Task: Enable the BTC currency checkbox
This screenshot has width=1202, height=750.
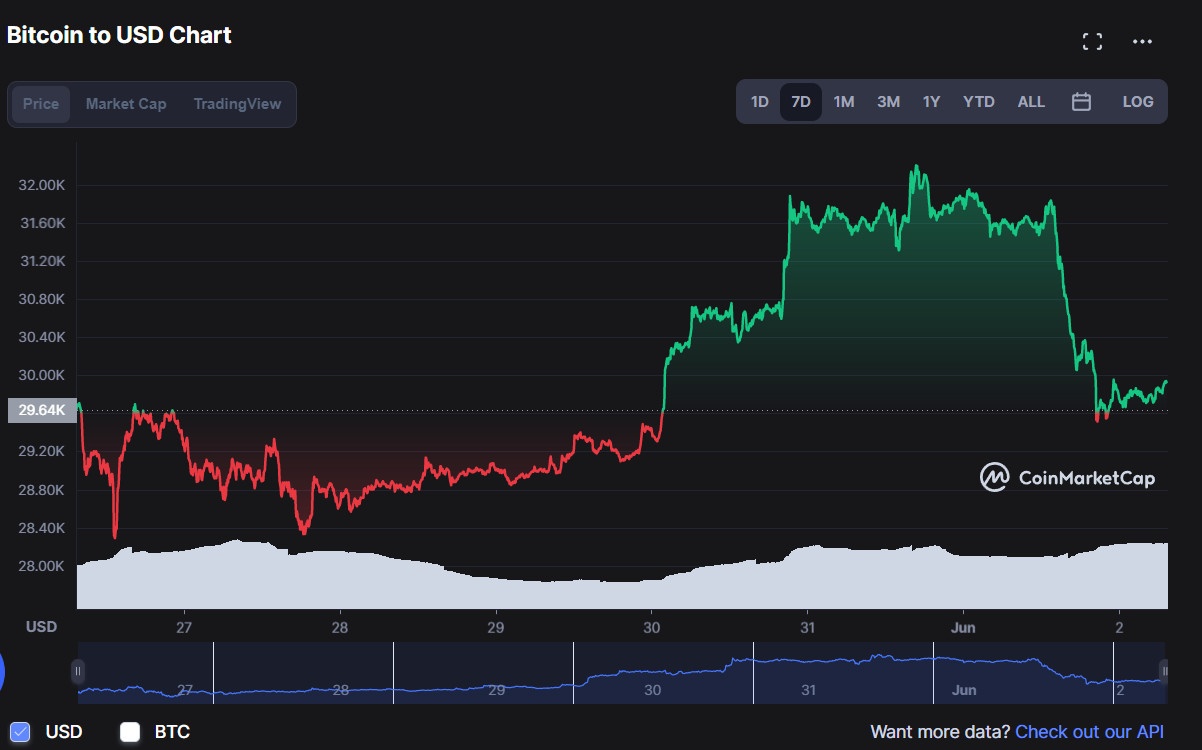Action: 129,731
